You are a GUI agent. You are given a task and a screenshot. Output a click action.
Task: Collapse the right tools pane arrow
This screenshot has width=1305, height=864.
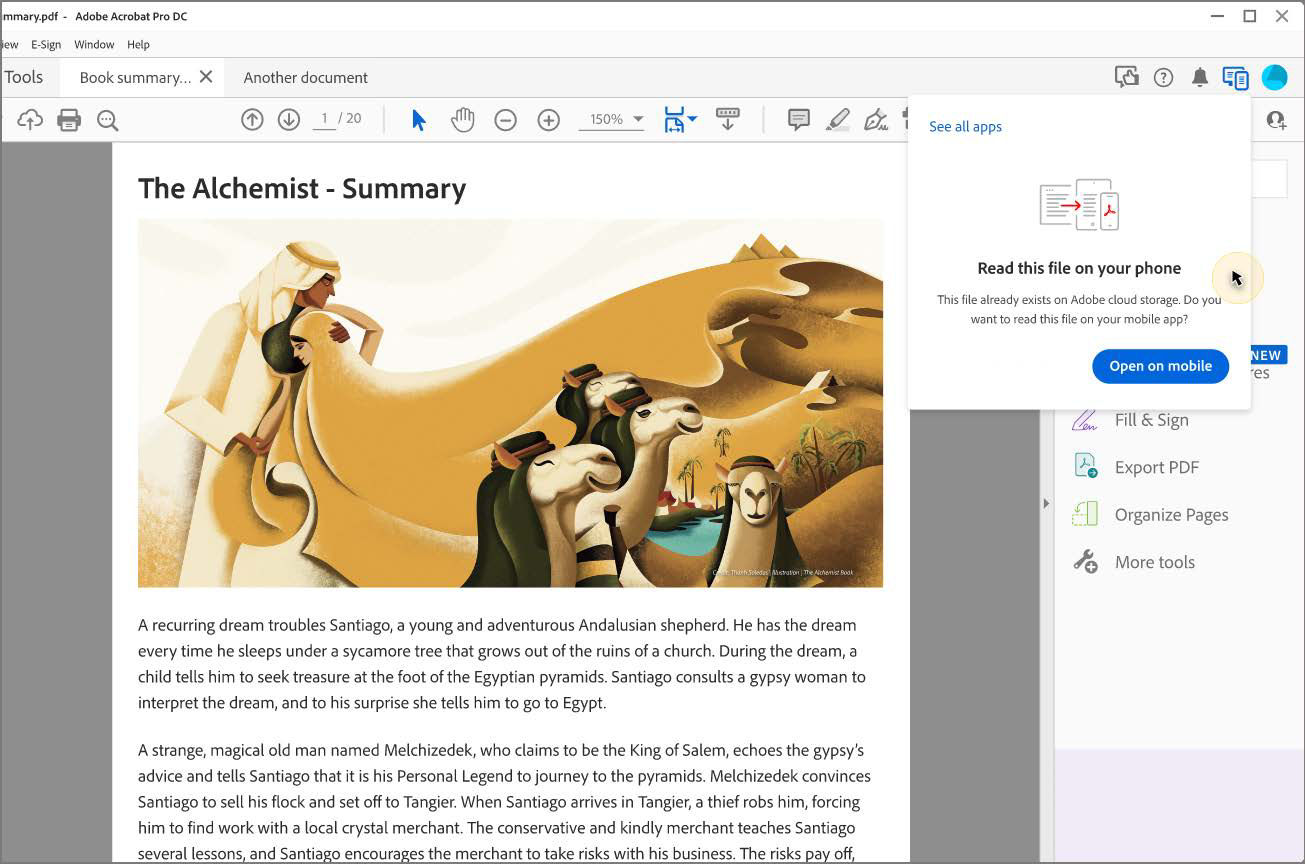tap(1046, 503)
